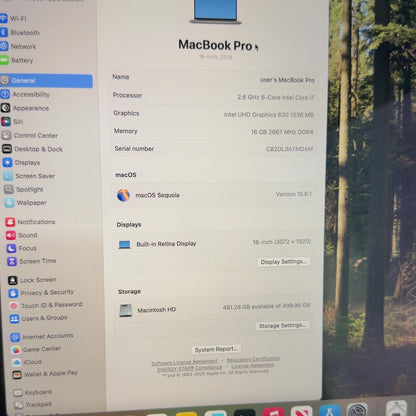Select Sound in the sidebar
The width and height of the screenshot is (416, 416).
click(22, 235)
